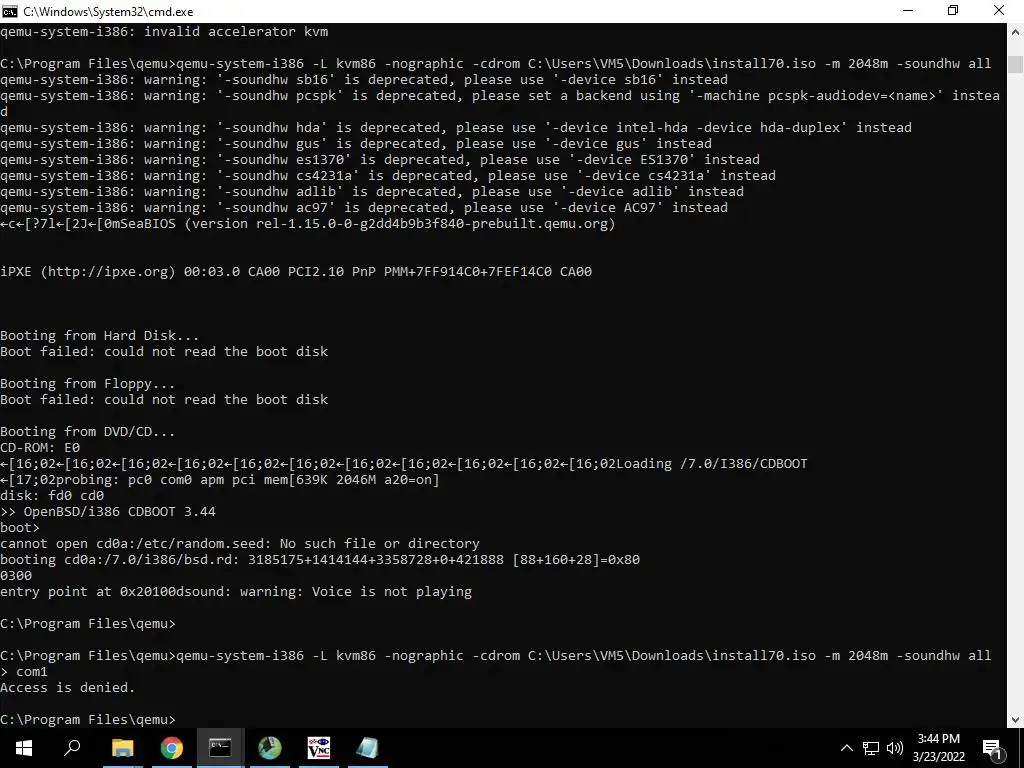Click the '> com1' line

point(24,671)
